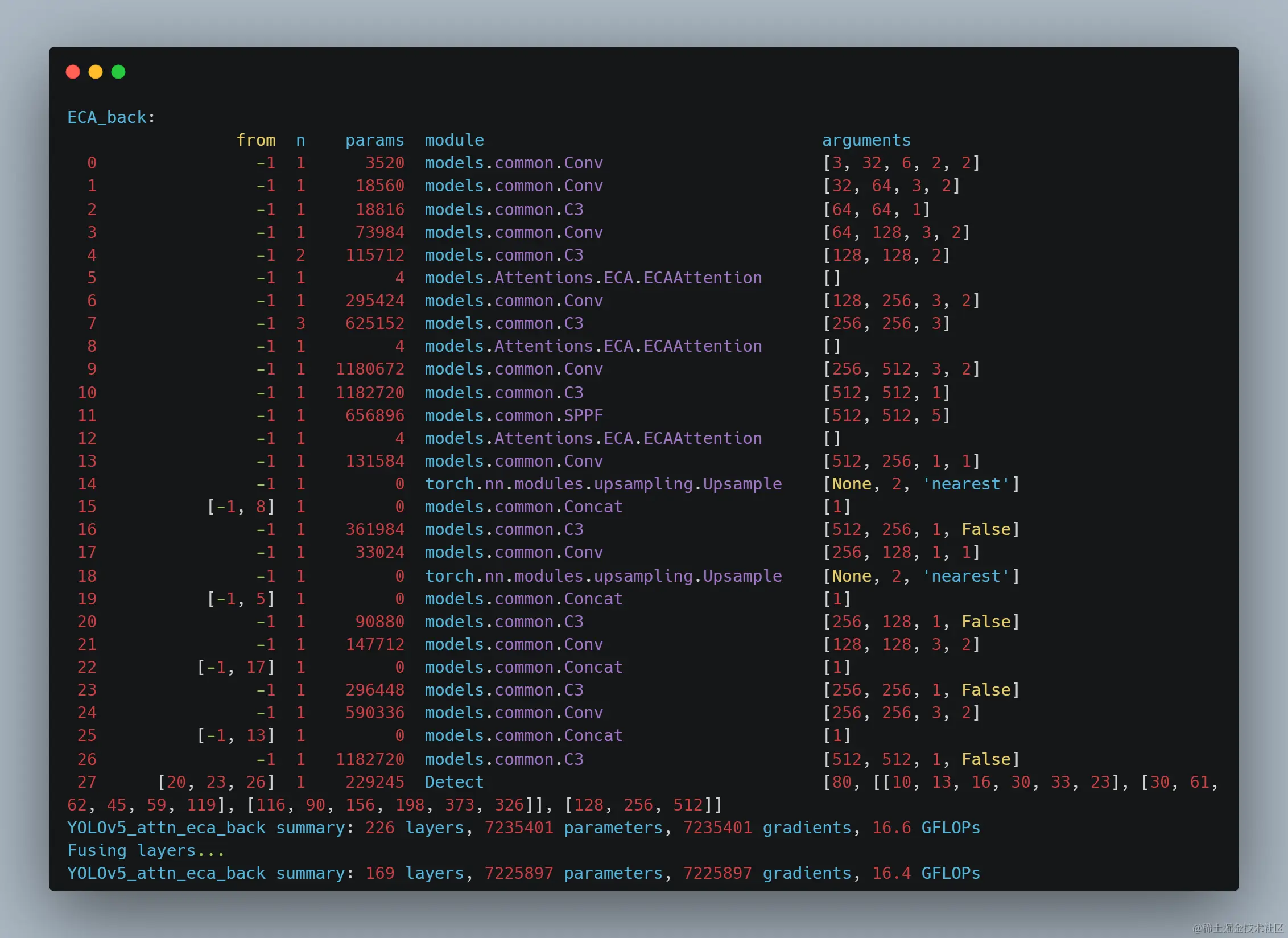Click the params value 1180672

[x=370, y=369]
